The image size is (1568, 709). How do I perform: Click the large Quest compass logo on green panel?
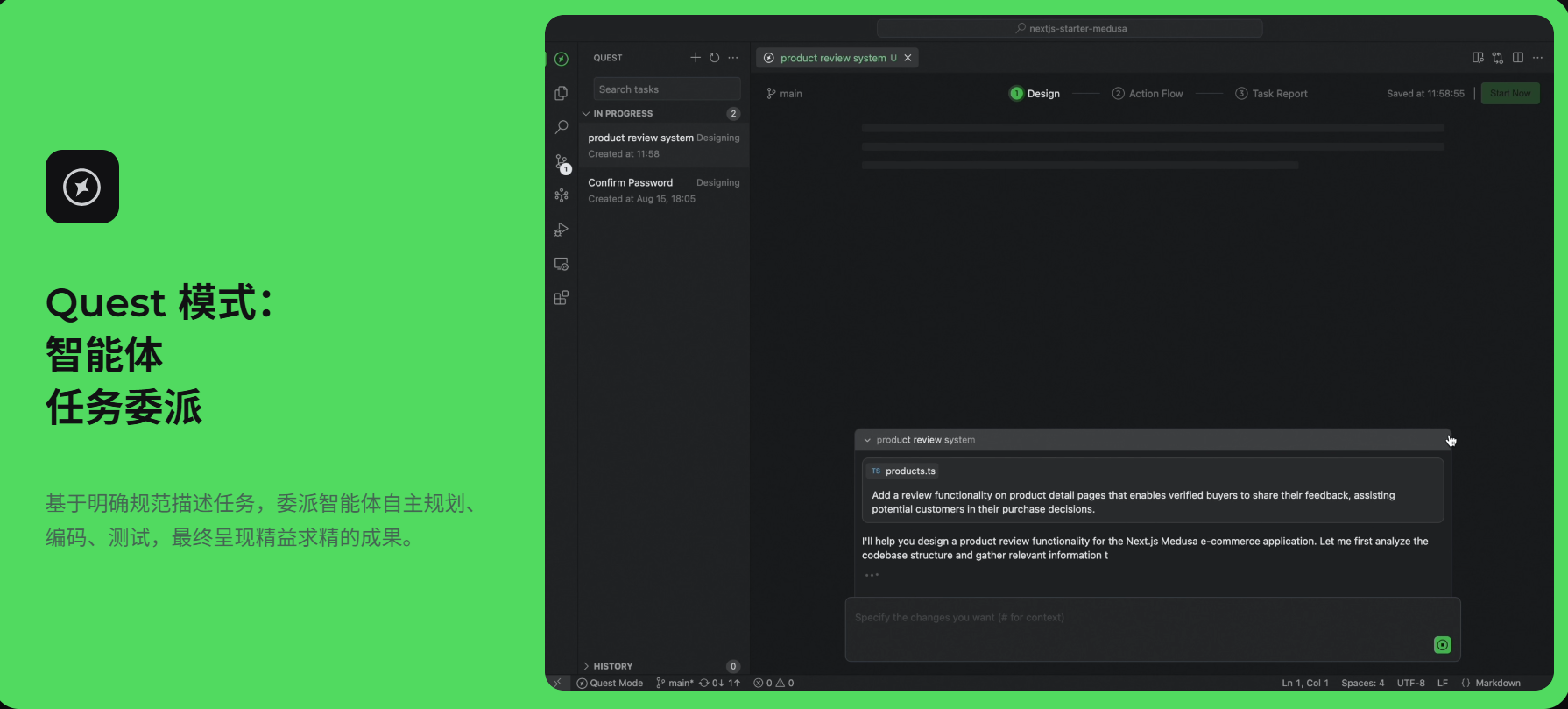[x=82, y=187]
